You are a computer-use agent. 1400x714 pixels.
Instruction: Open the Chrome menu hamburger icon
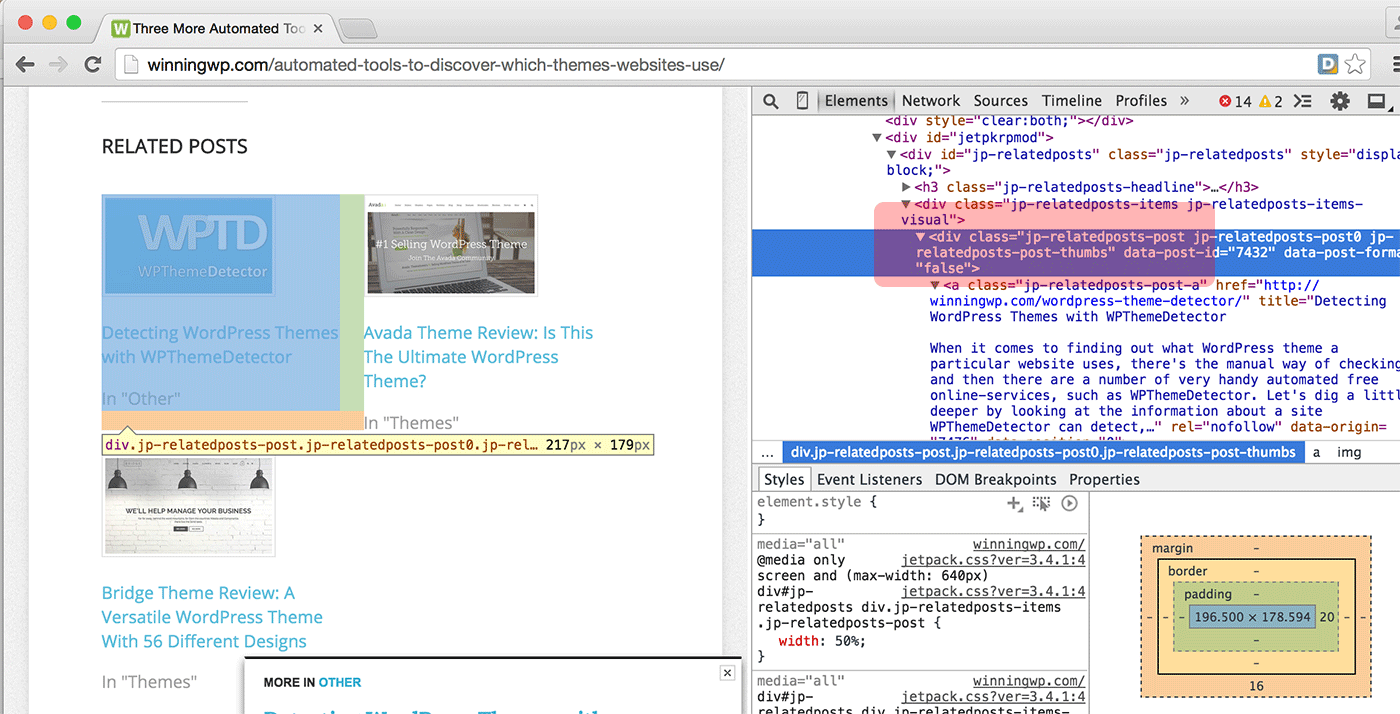[x=1395, y=65]
